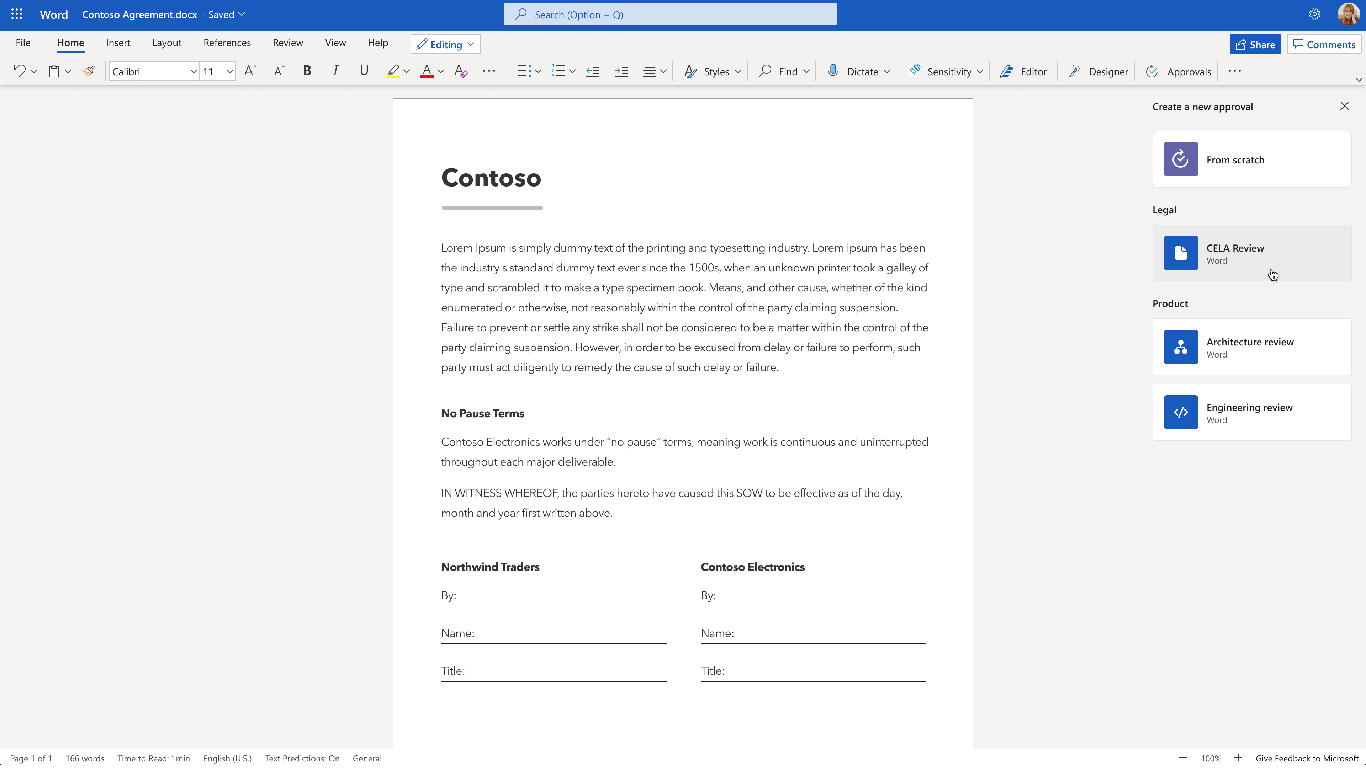Expand the Paste options dropdown arrow
Image resolution: width=1366 pixels, height=768 pixels.
coord(68,71)
